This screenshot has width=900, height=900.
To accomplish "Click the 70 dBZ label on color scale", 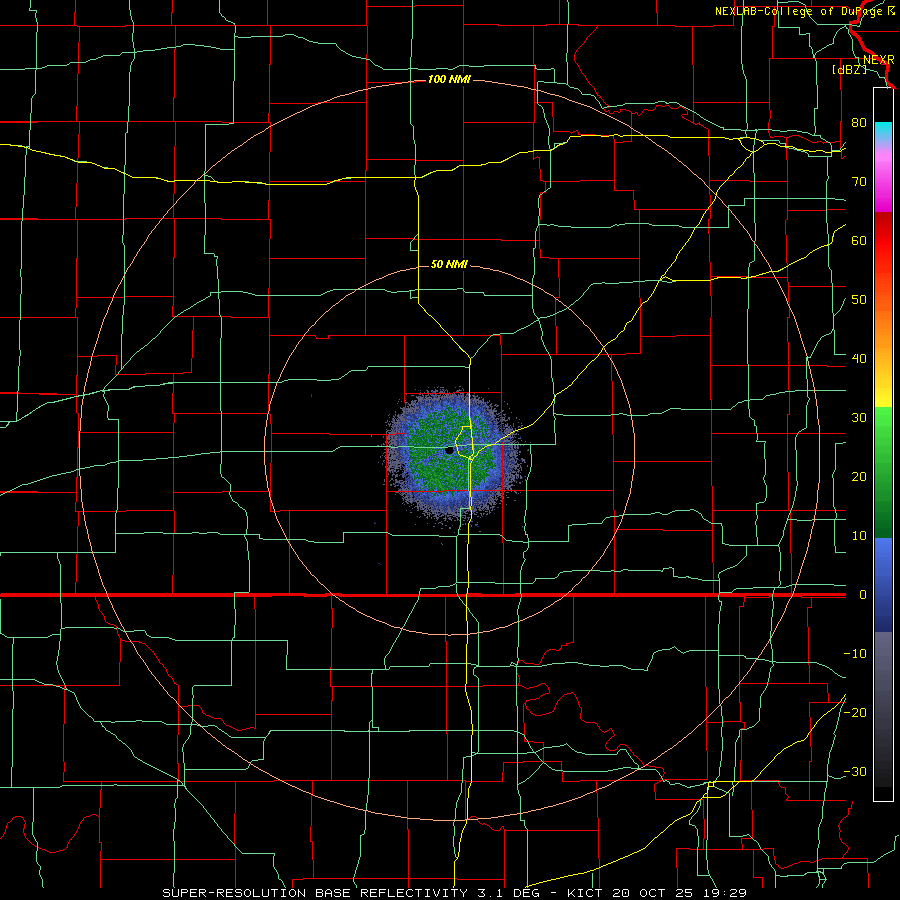I will tap(859, 181).
